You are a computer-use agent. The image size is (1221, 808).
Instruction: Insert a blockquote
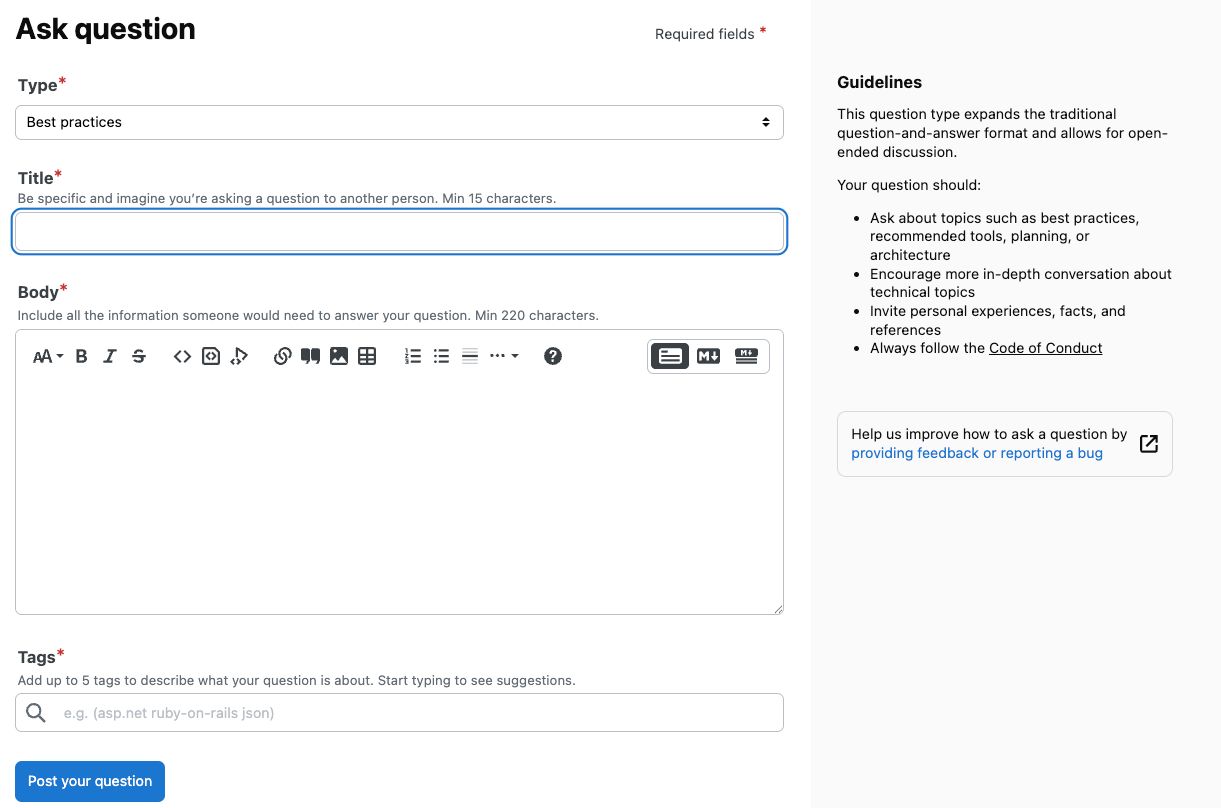tap(311, 356)
